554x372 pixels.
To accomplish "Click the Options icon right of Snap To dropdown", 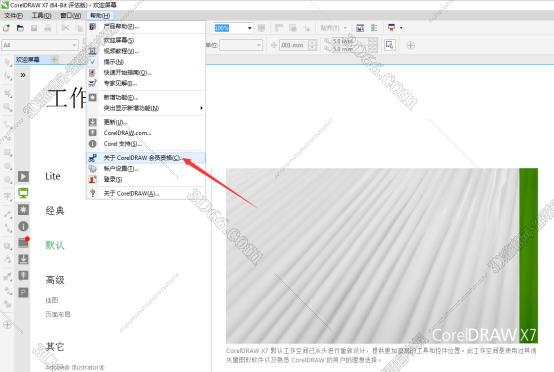I will [360, 28].
